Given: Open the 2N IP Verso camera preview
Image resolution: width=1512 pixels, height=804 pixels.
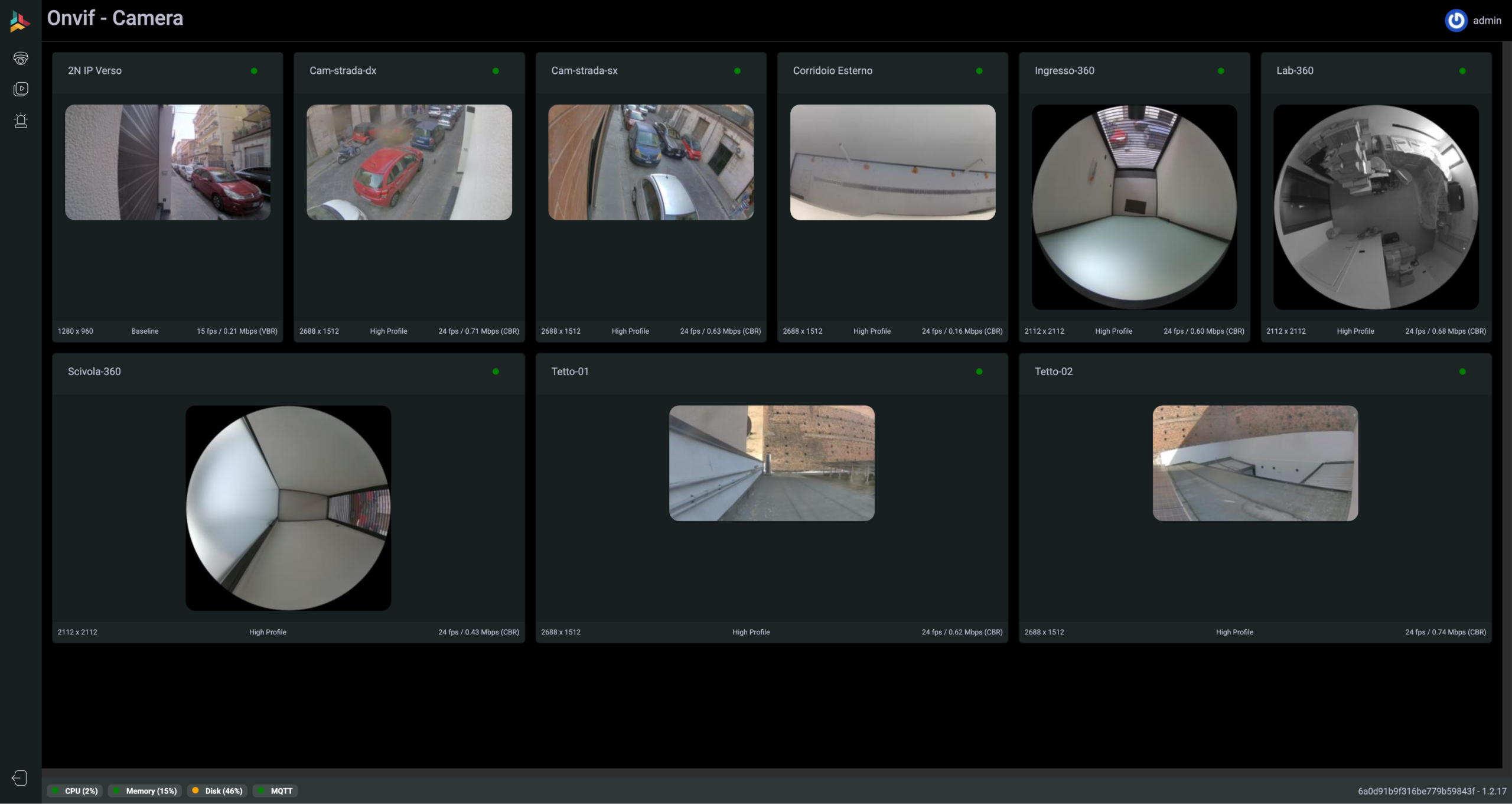Looking at the screenshot, I should tap(168, 162).
